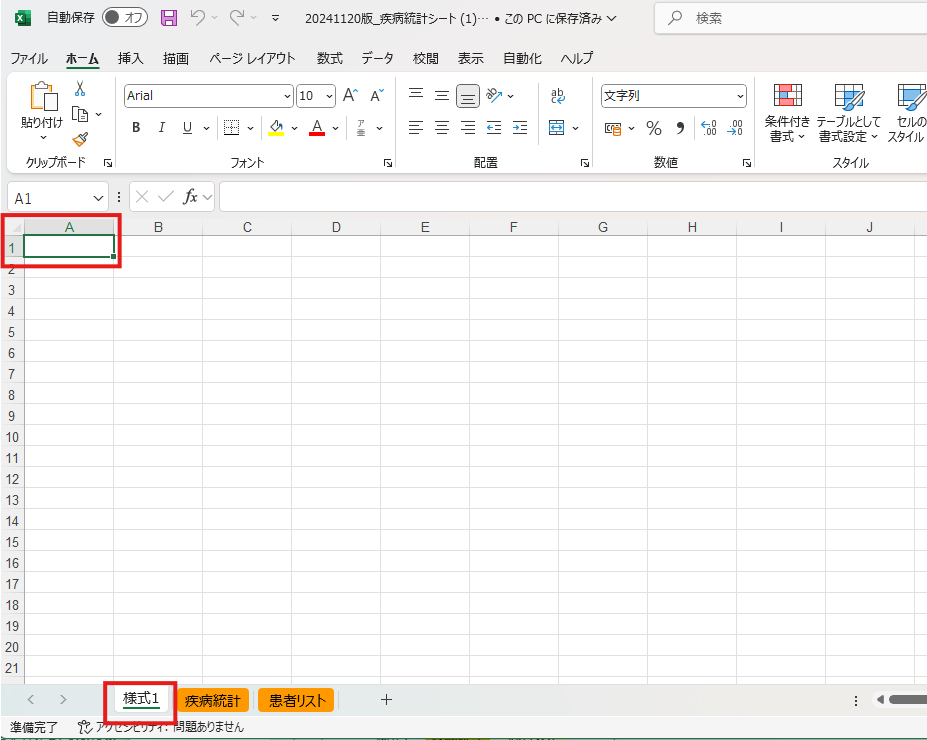Click the Comma style icon
Screen dimensions: 927x740
pyautogui.click(x=680, y=128)
